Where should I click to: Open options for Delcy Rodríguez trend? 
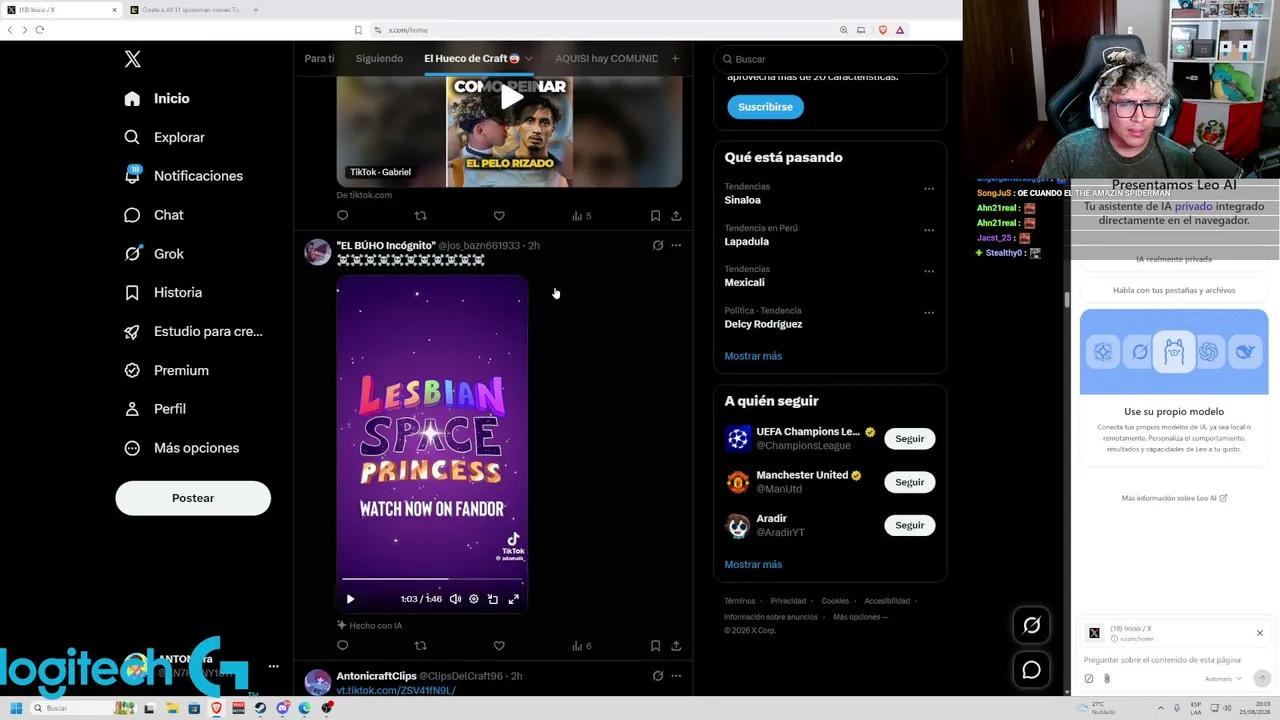point(929,312)
